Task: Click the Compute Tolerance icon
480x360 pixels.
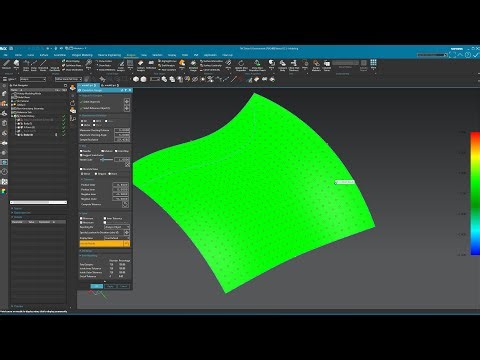Action: [x=125, y=204]
